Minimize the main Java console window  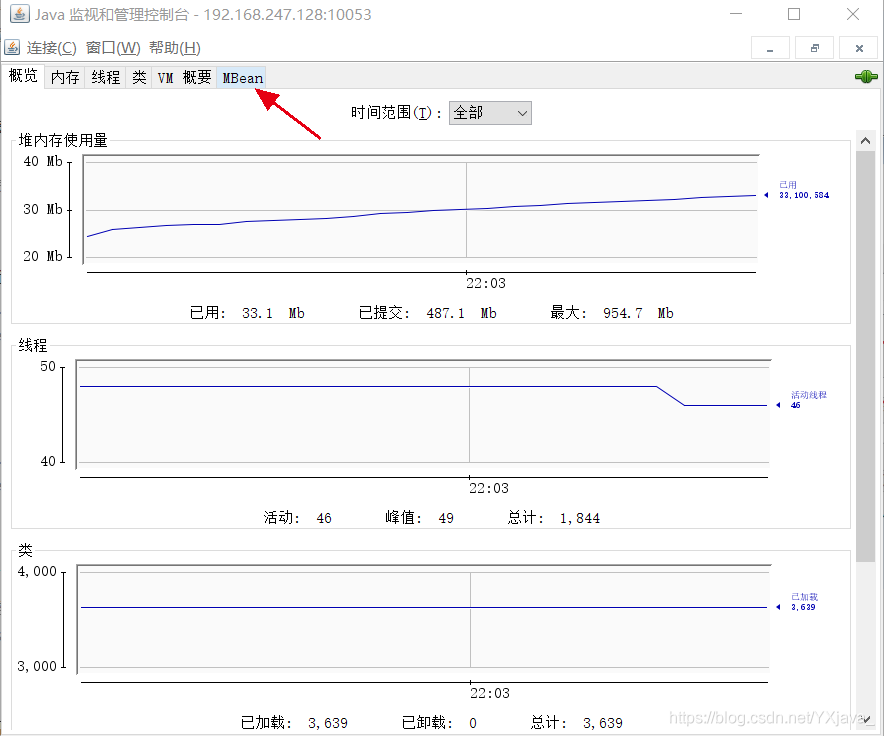click(x=736, y=14)
